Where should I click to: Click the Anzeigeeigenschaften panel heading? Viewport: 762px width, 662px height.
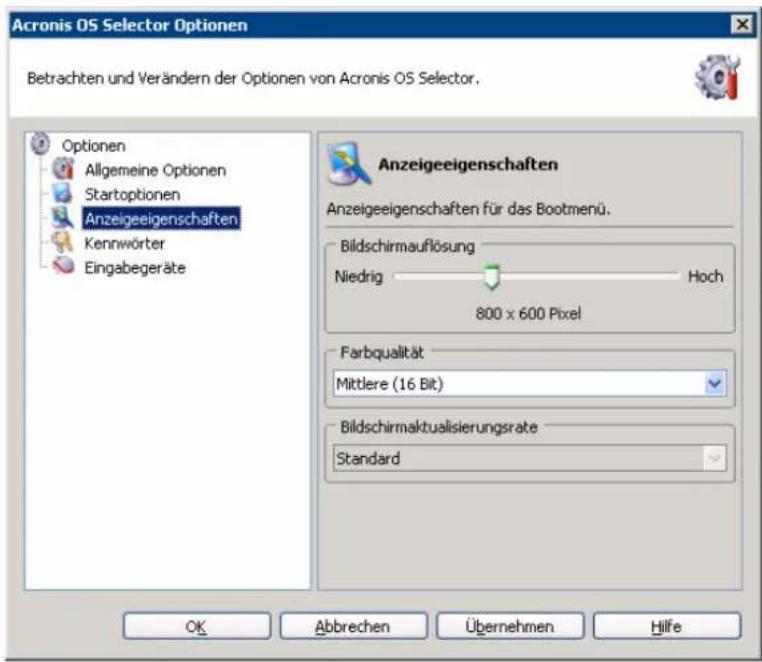(468, 164)
